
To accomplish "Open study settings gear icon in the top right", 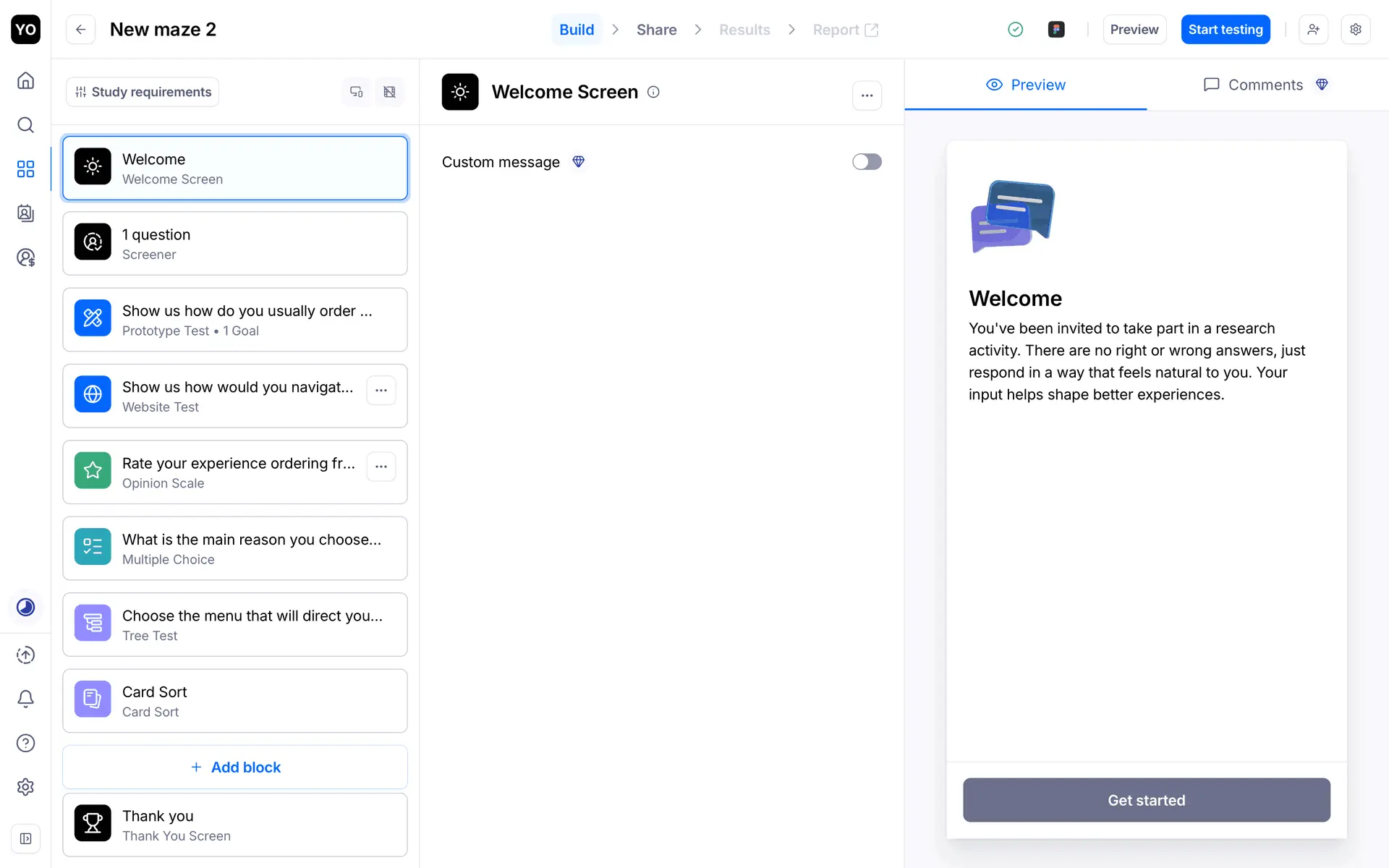I will tap(1356, 30).
